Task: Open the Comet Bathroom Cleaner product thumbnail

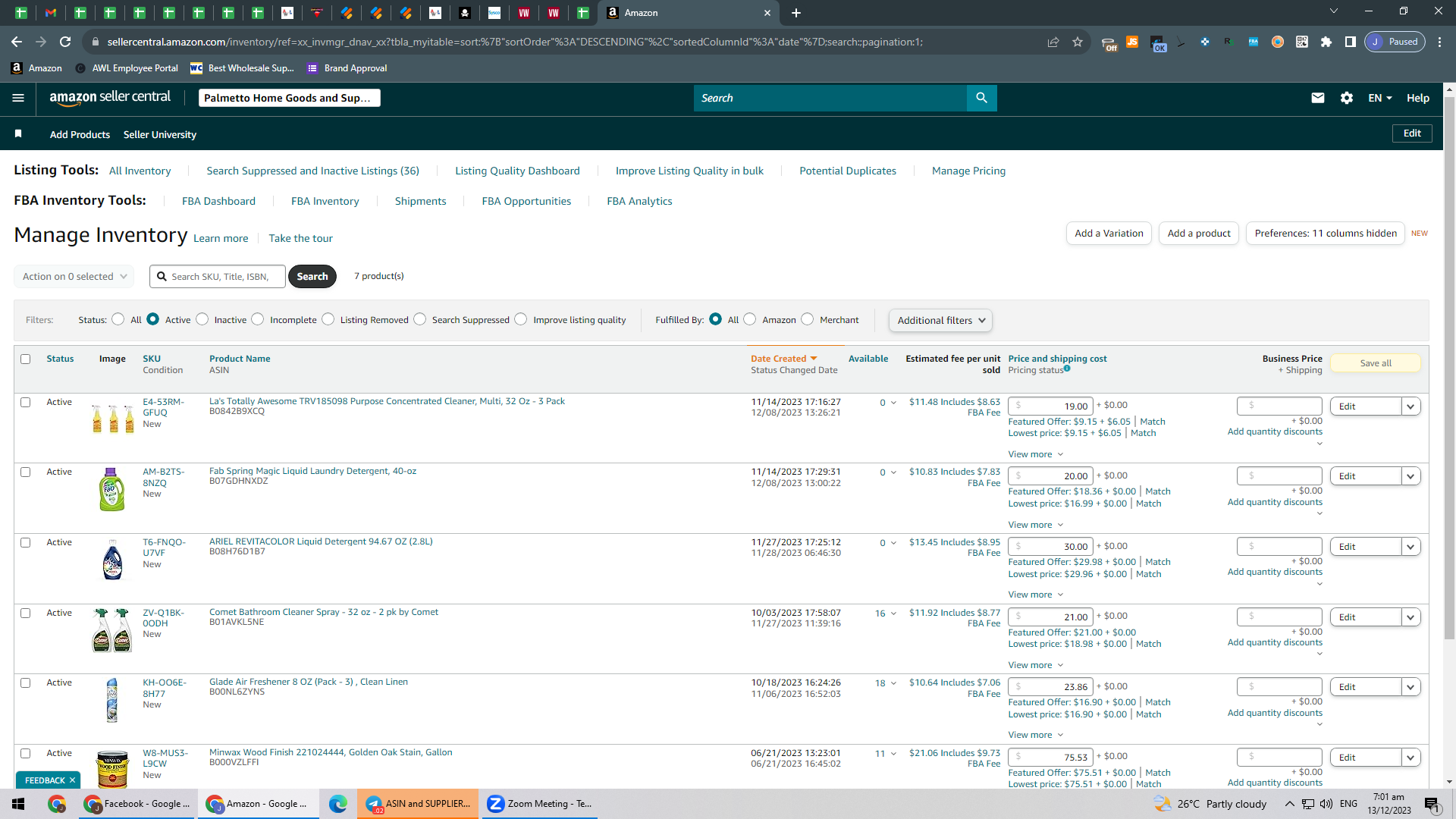Action: coord(112,630)
